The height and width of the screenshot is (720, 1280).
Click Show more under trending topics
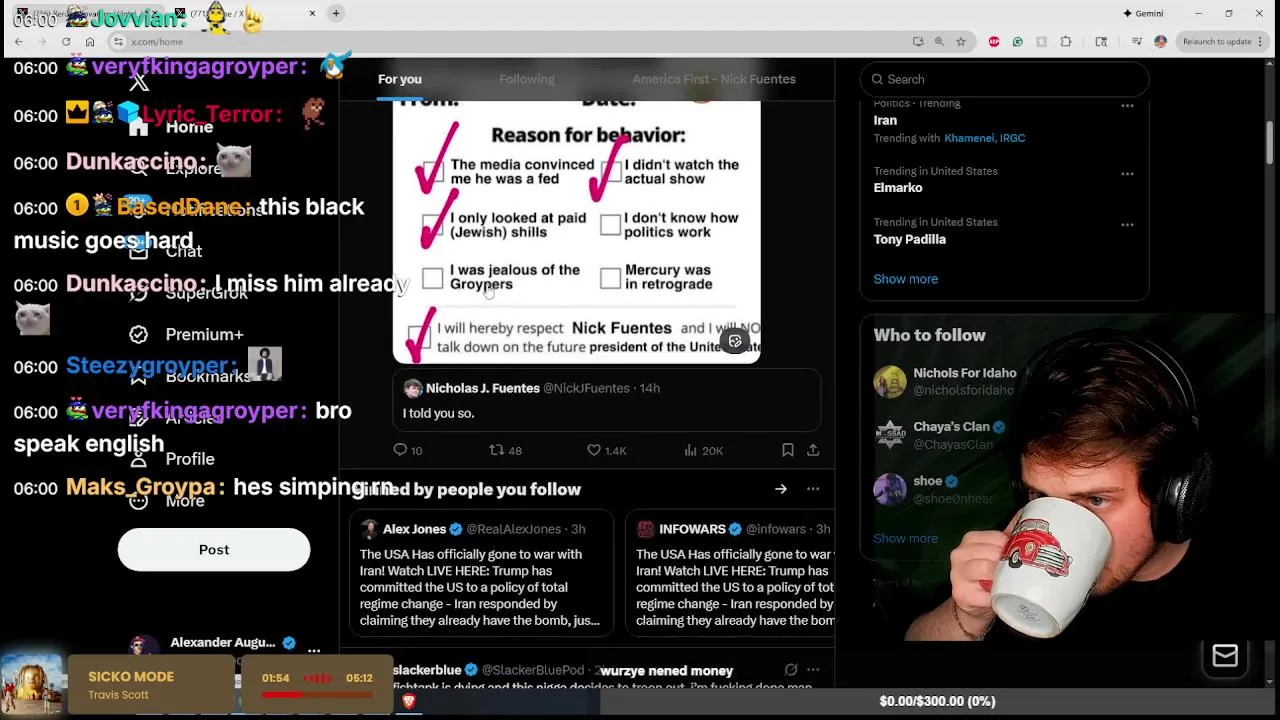(905, 279)
